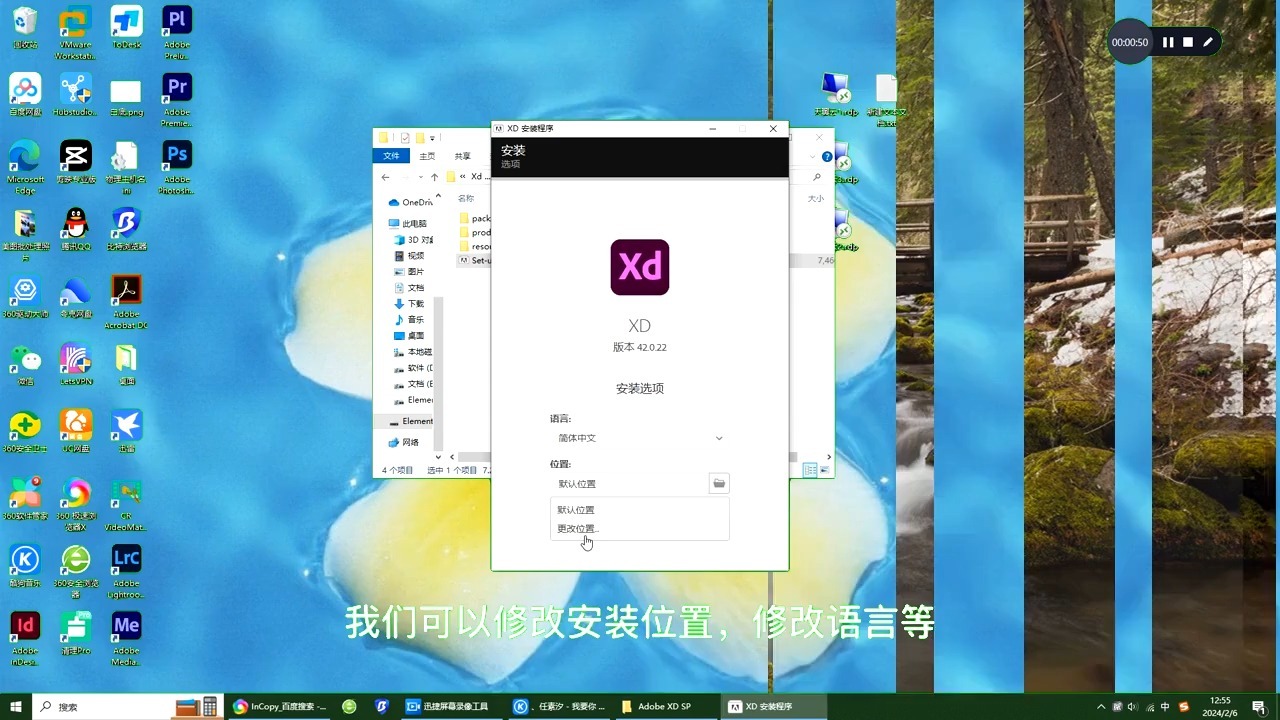Click the location field showing 默认位置
The height and width of the screenshot is (720, 1280).
(x=629, y=484)
